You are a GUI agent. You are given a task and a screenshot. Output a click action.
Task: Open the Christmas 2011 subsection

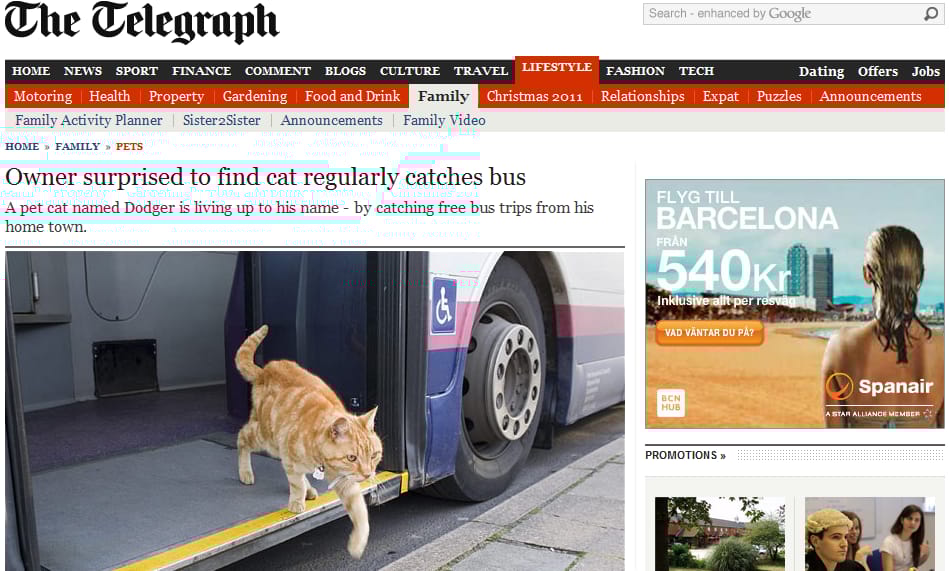tap(534, 96)
